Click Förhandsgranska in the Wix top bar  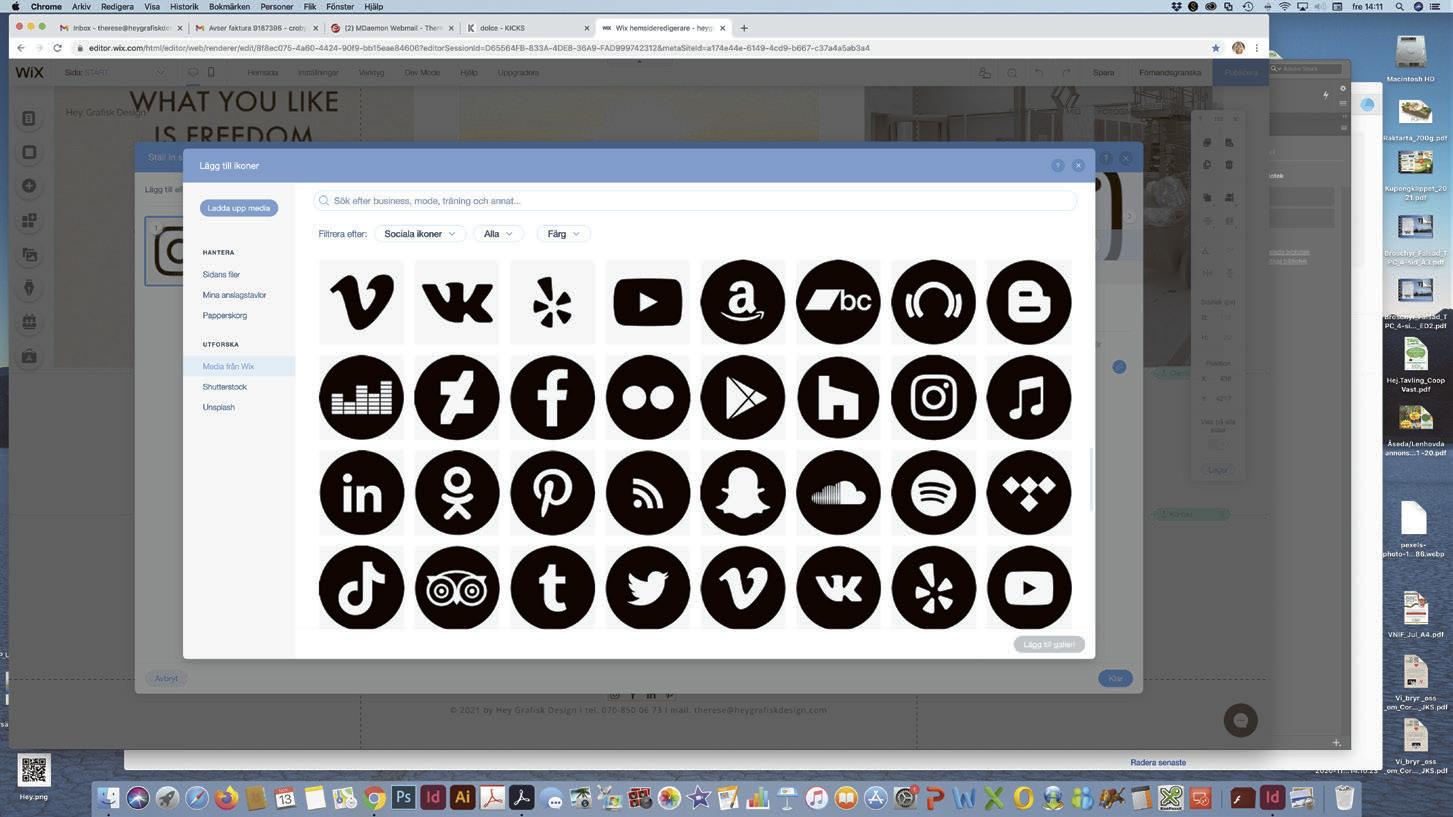(1170, 72)
